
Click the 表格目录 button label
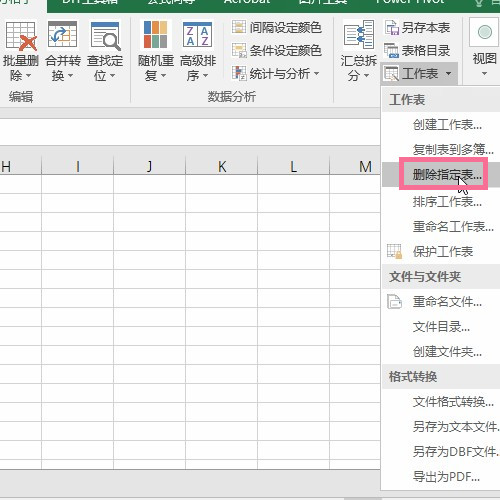coord(426,51)
